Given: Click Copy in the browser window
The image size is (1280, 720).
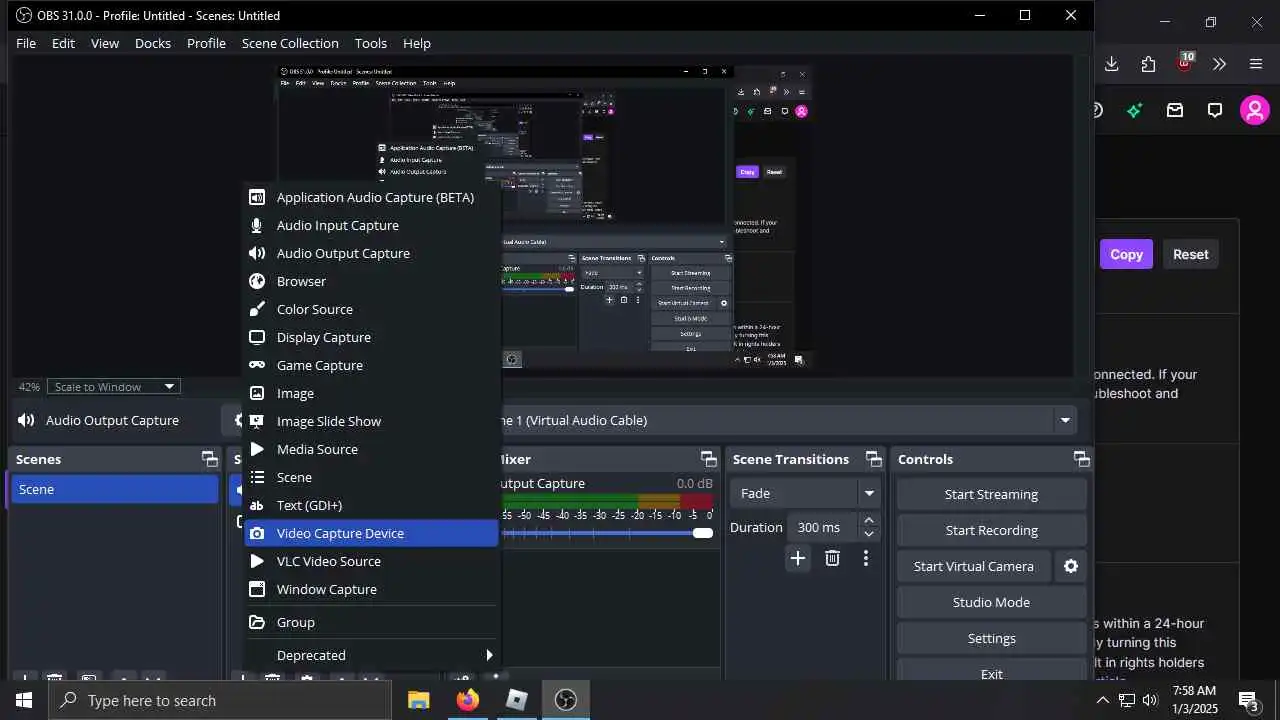Looking at the screenshot, I should [x=1126, y=254].
